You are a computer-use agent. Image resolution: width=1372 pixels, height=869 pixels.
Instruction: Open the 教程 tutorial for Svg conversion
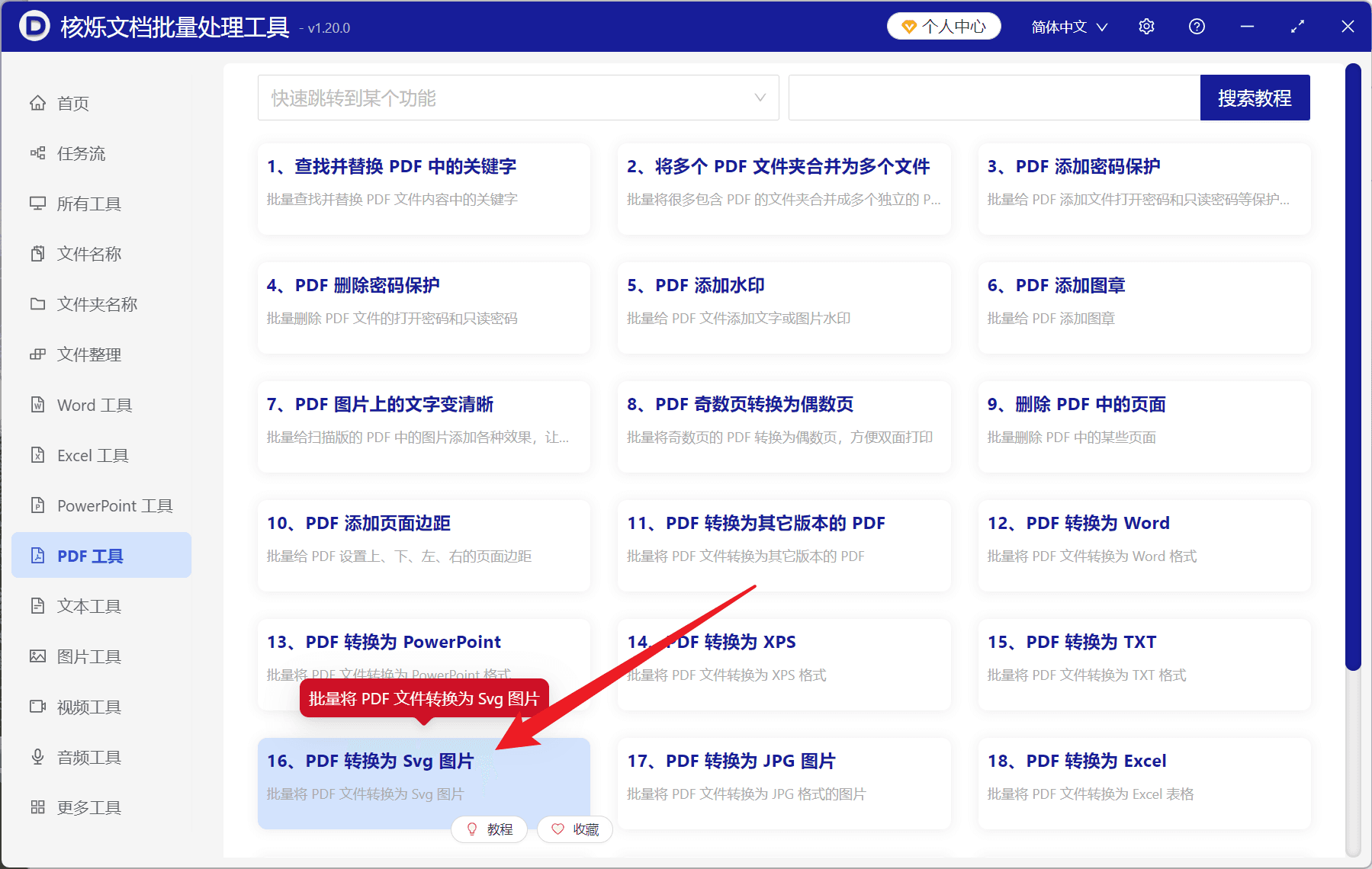(489, 829)
